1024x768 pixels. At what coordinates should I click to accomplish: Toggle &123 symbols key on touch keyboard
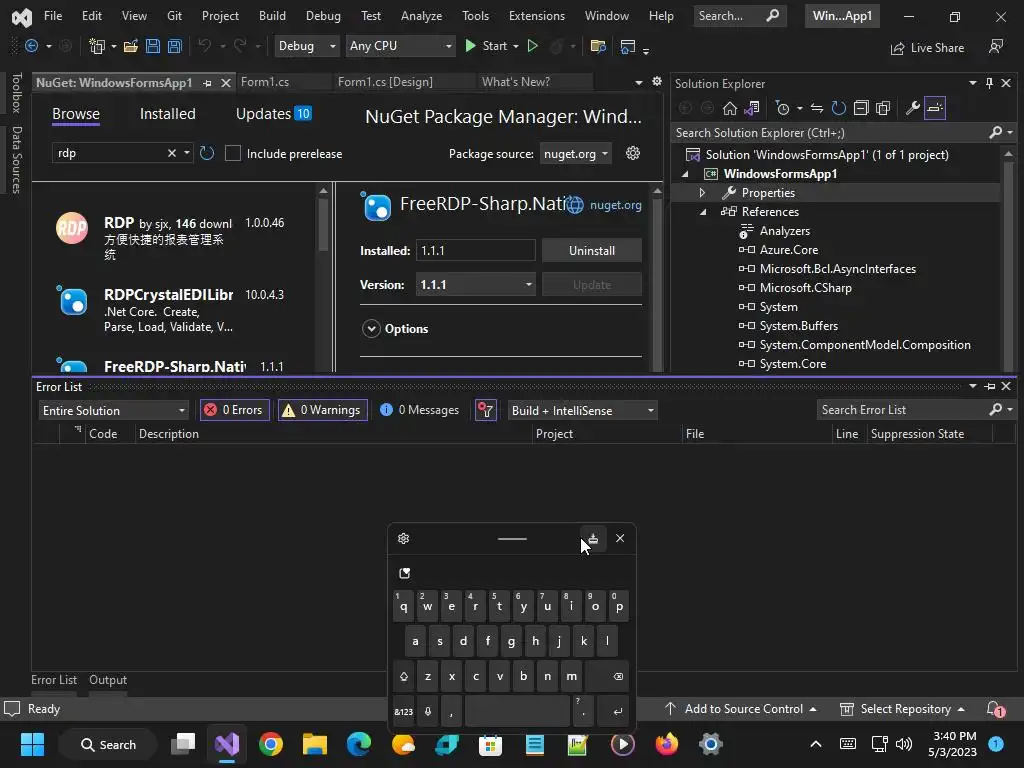pyautogui.click(x=404, y=711)
